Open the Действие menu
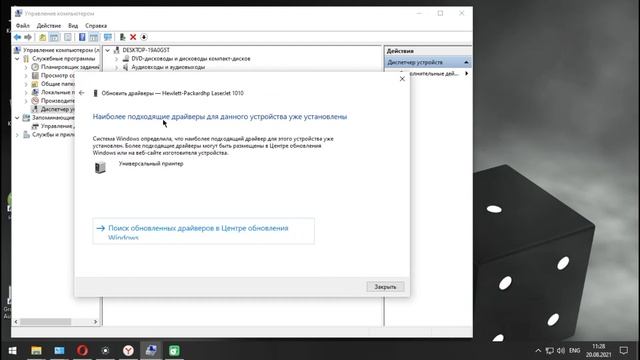The width and height of the screenshot is (640, 360). point(49,26)
